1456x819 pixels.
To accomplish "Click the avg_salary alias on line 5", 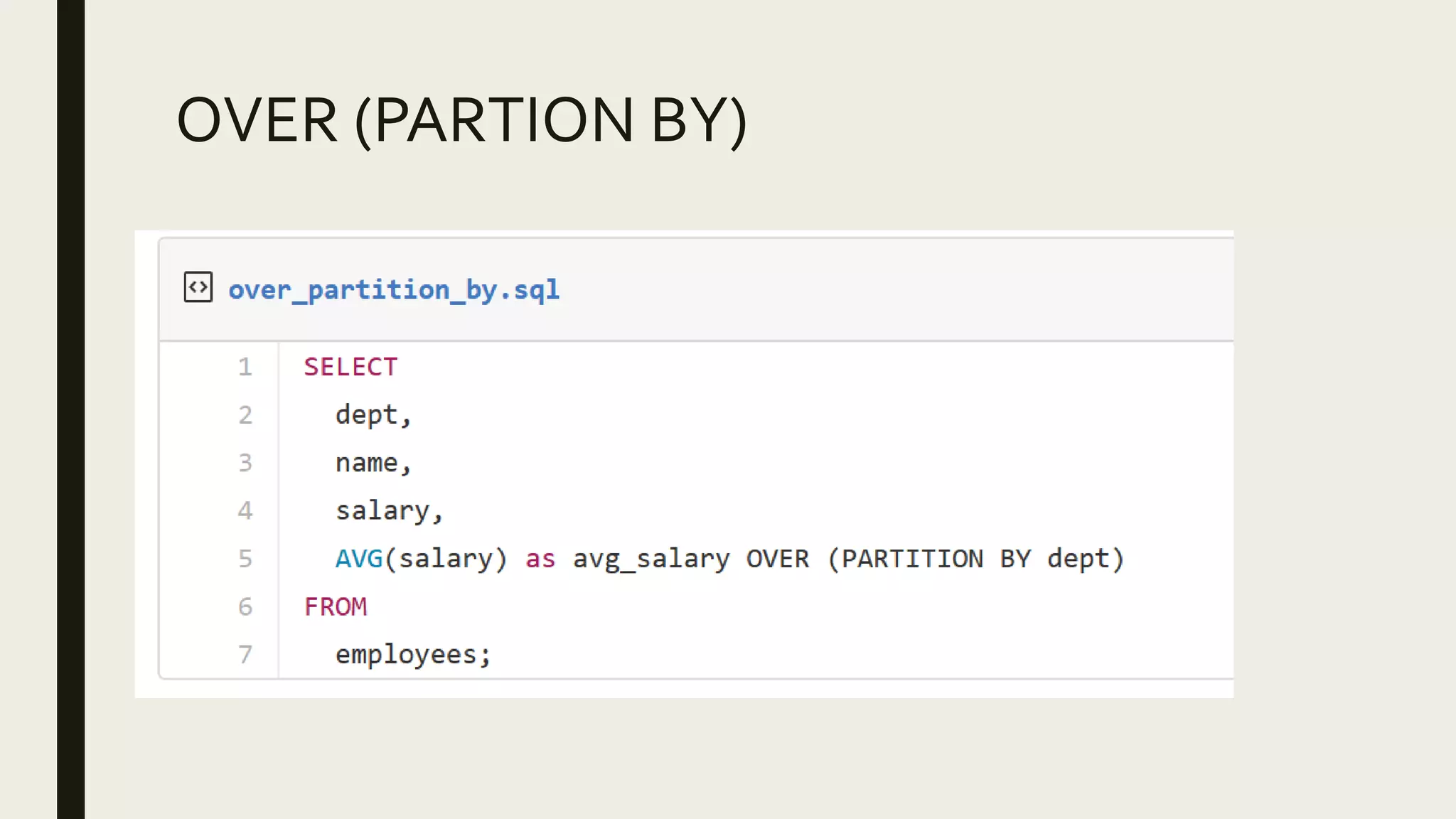I will pyautogui.click(x=651, y=560).
